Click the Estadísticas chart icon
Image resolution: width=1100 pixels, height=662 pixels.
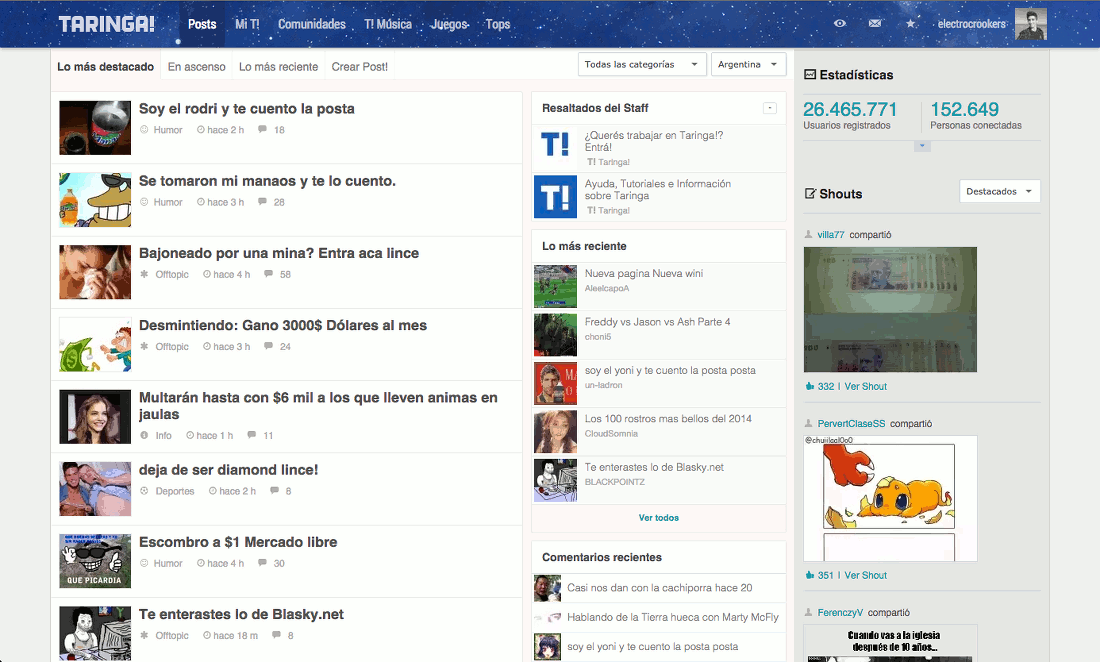tap(810, 74)
